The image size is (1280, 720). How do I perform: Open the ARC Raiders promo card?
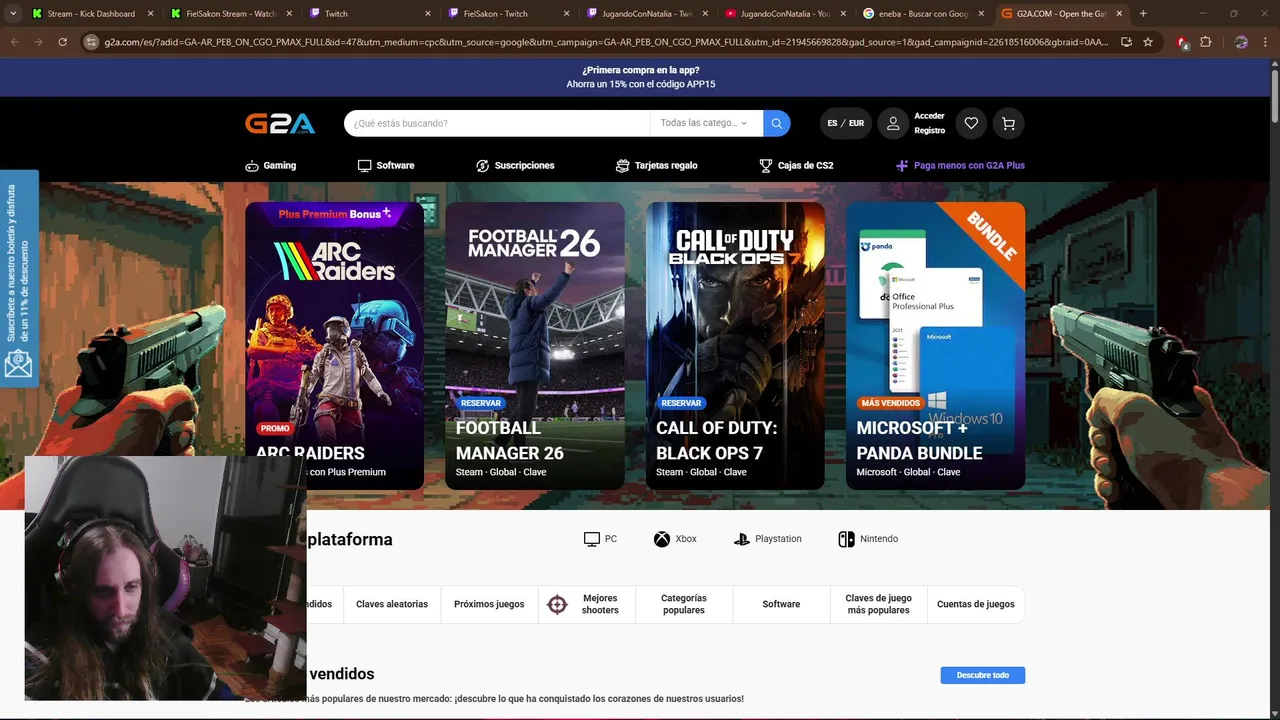[x=334, y=346]
